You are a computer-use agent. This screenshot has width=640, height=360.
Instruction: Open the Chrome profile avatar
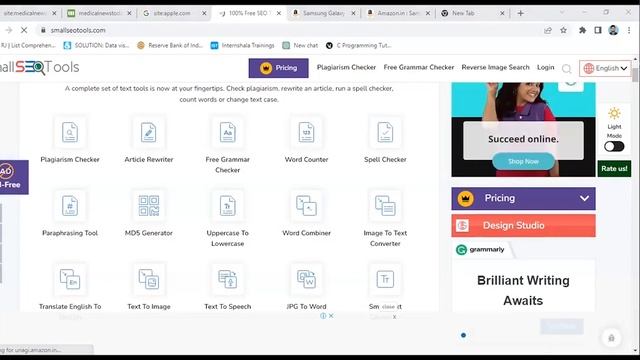613,30
